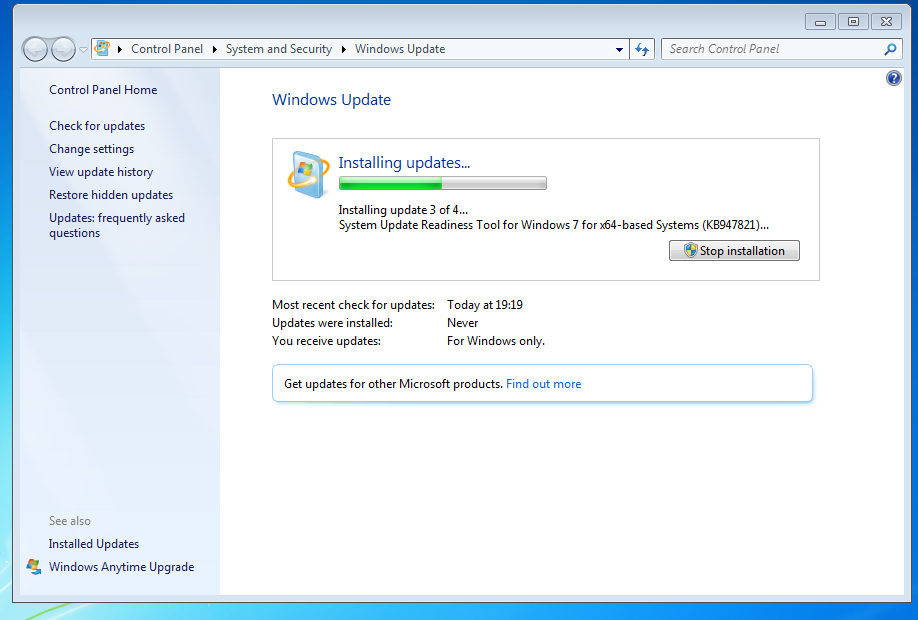
Task: Open Restore hidden updates
Action: click(111, 194)
